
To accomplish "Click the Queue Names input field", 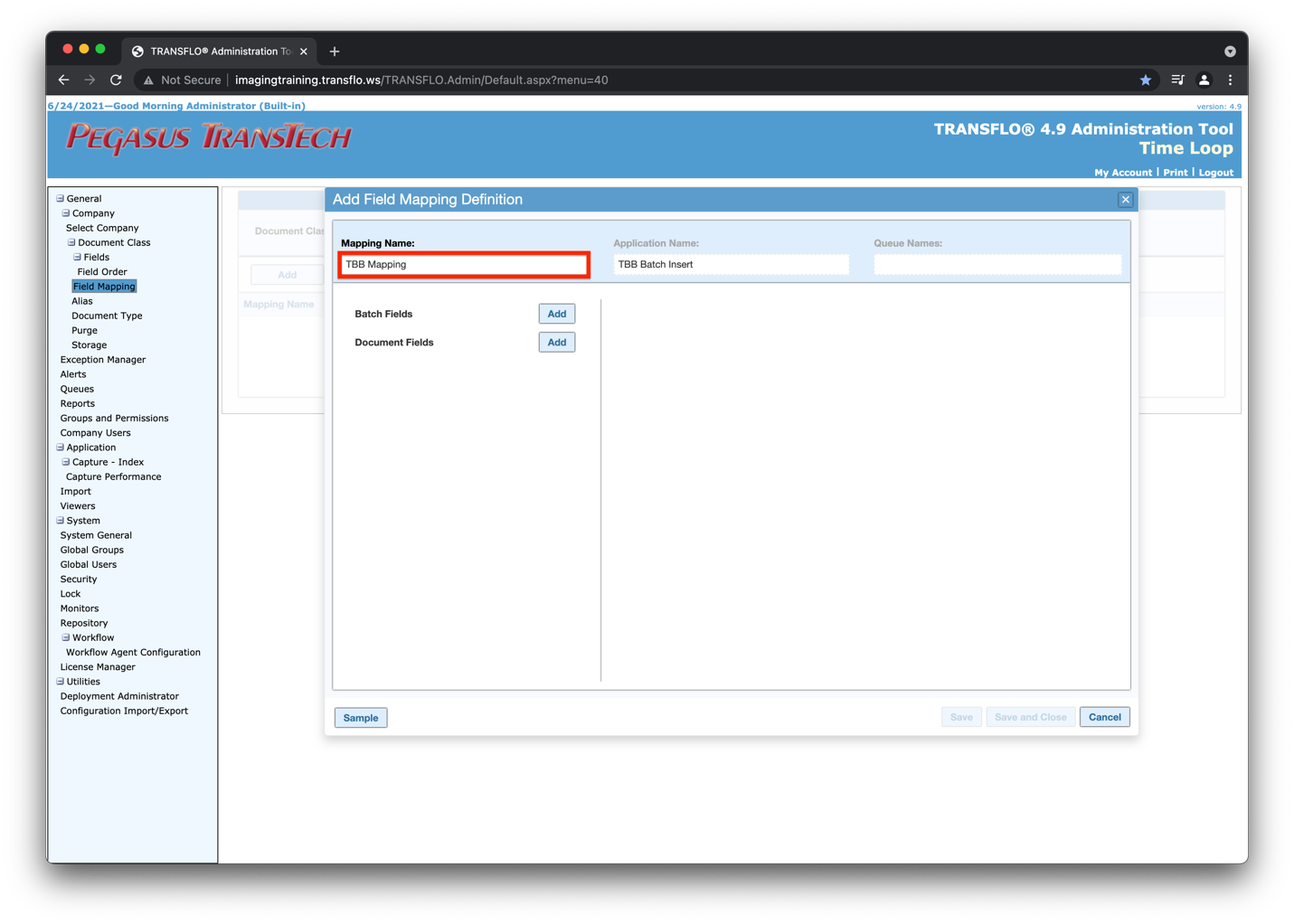I will (x=997, y=265).
